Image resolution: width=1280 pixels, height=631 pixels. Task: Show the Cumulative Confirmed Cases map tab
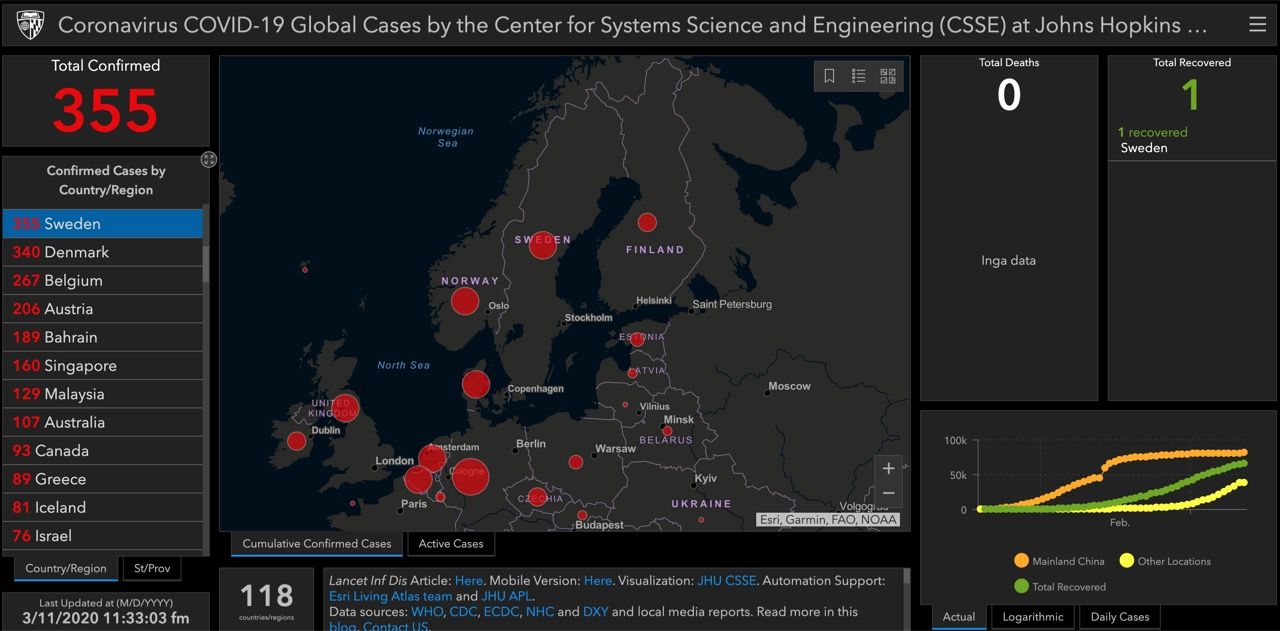[317, 544]
